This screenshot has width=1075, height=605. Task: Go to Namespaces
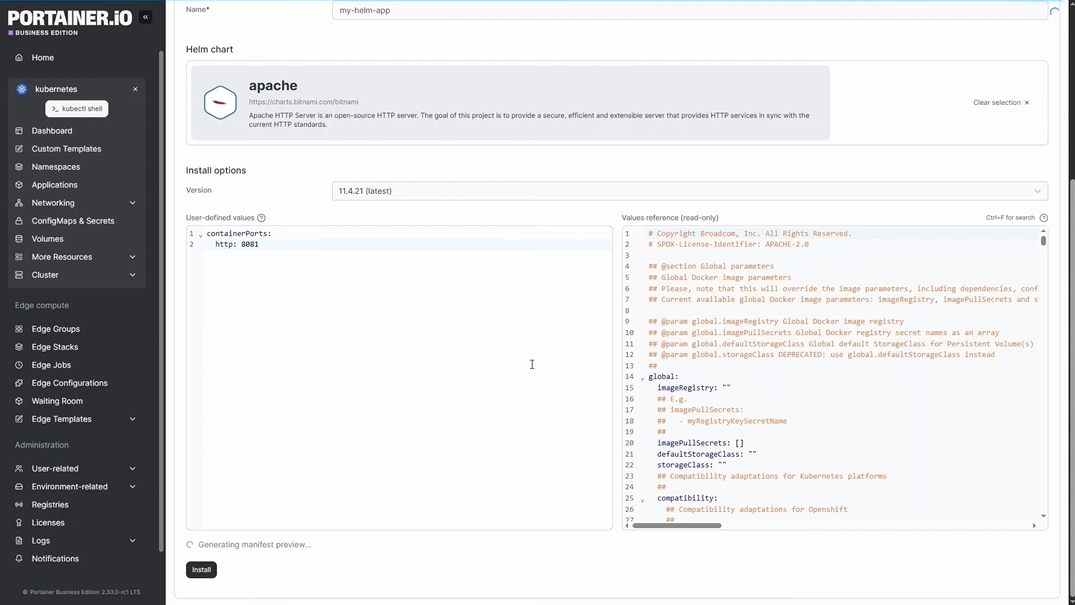click(55, 167)
